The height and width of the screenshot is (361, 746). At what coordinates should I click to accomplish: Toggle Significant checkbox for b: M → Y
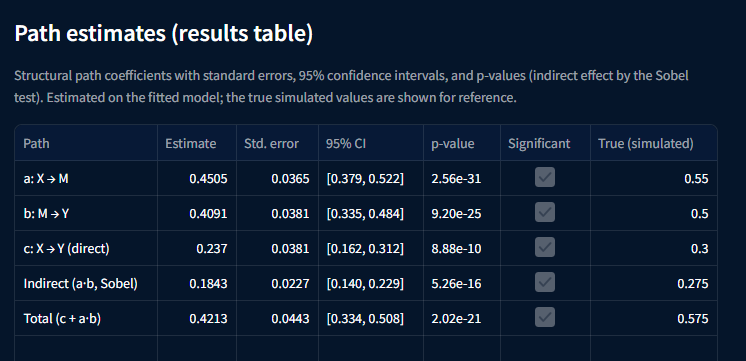545,212
